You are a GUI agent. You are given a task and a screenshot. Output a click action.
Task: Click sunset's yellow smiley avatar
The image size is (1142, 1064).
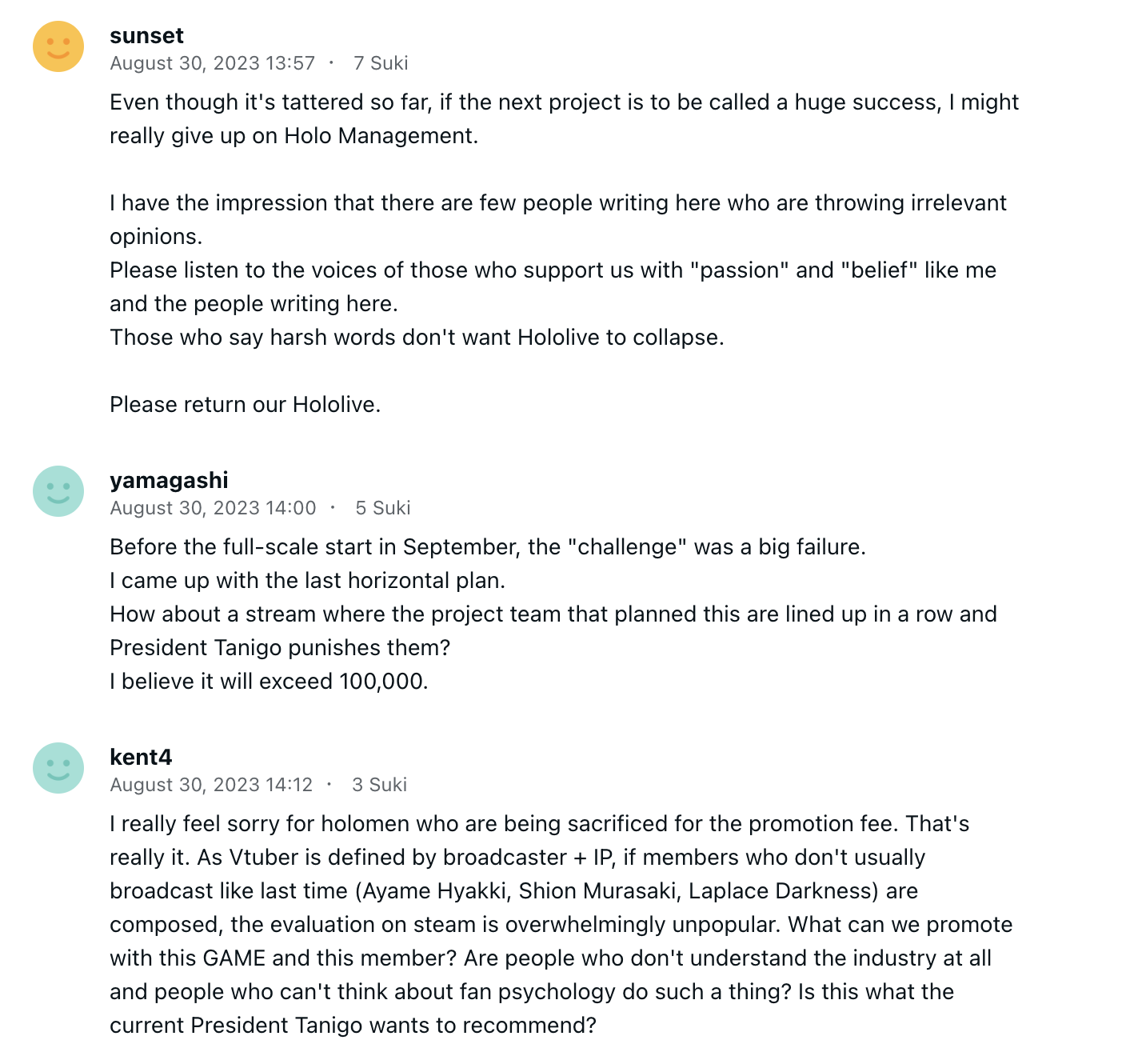(x=58, y=46)
